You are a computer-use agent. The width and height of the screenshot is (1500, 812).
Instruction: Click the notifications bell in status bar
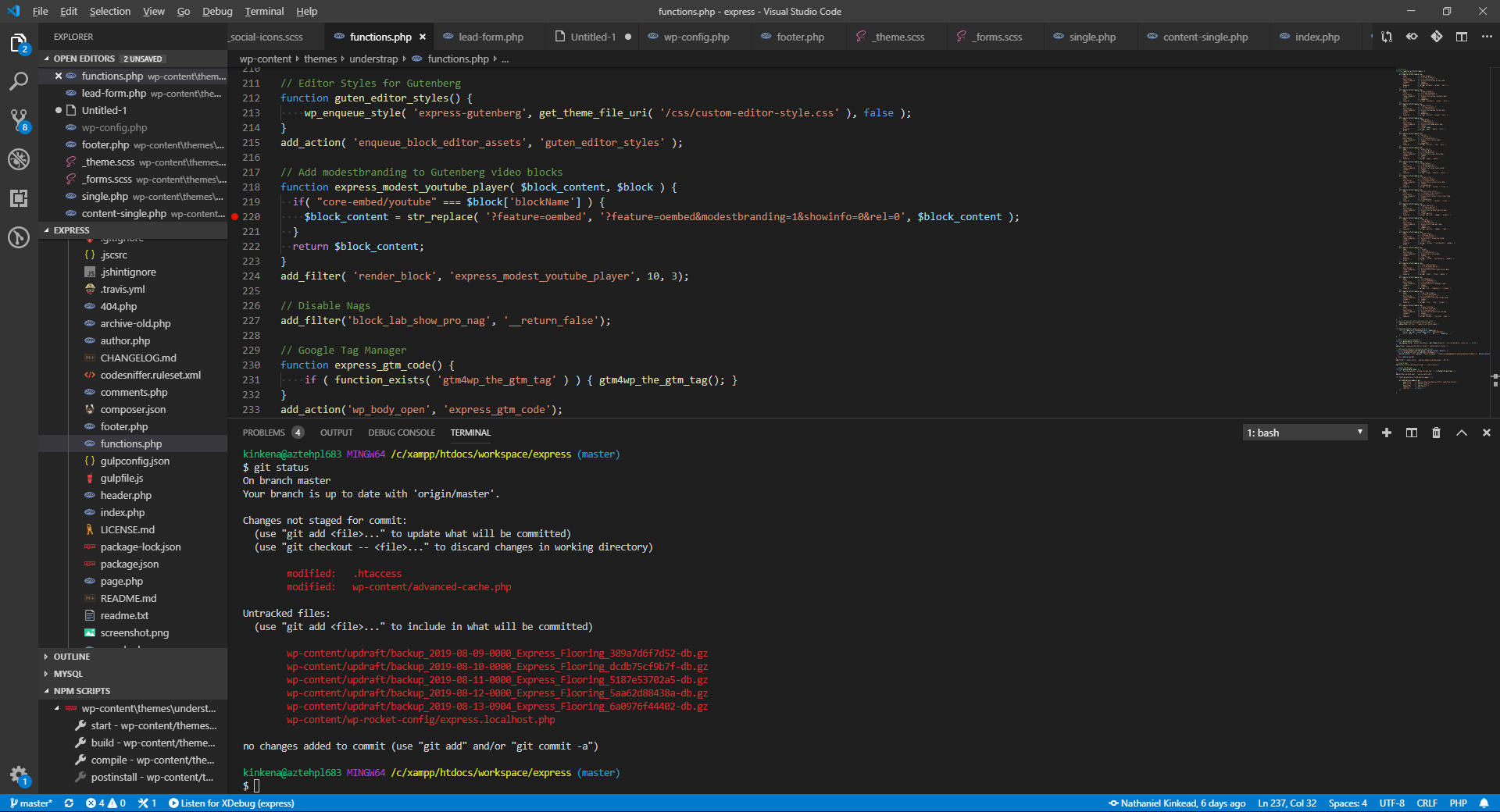point(1484,803)
